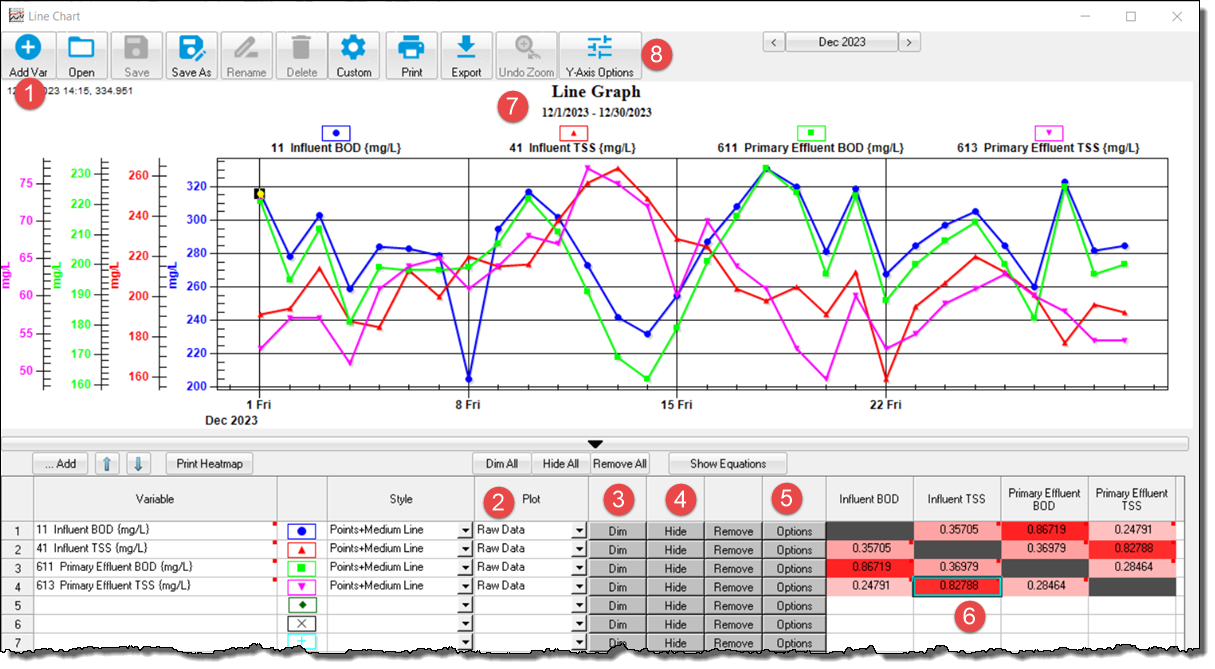Hide the Influent BOD series
The width and height of the screenshot is (1215, 669).
(x=675, y=531)
